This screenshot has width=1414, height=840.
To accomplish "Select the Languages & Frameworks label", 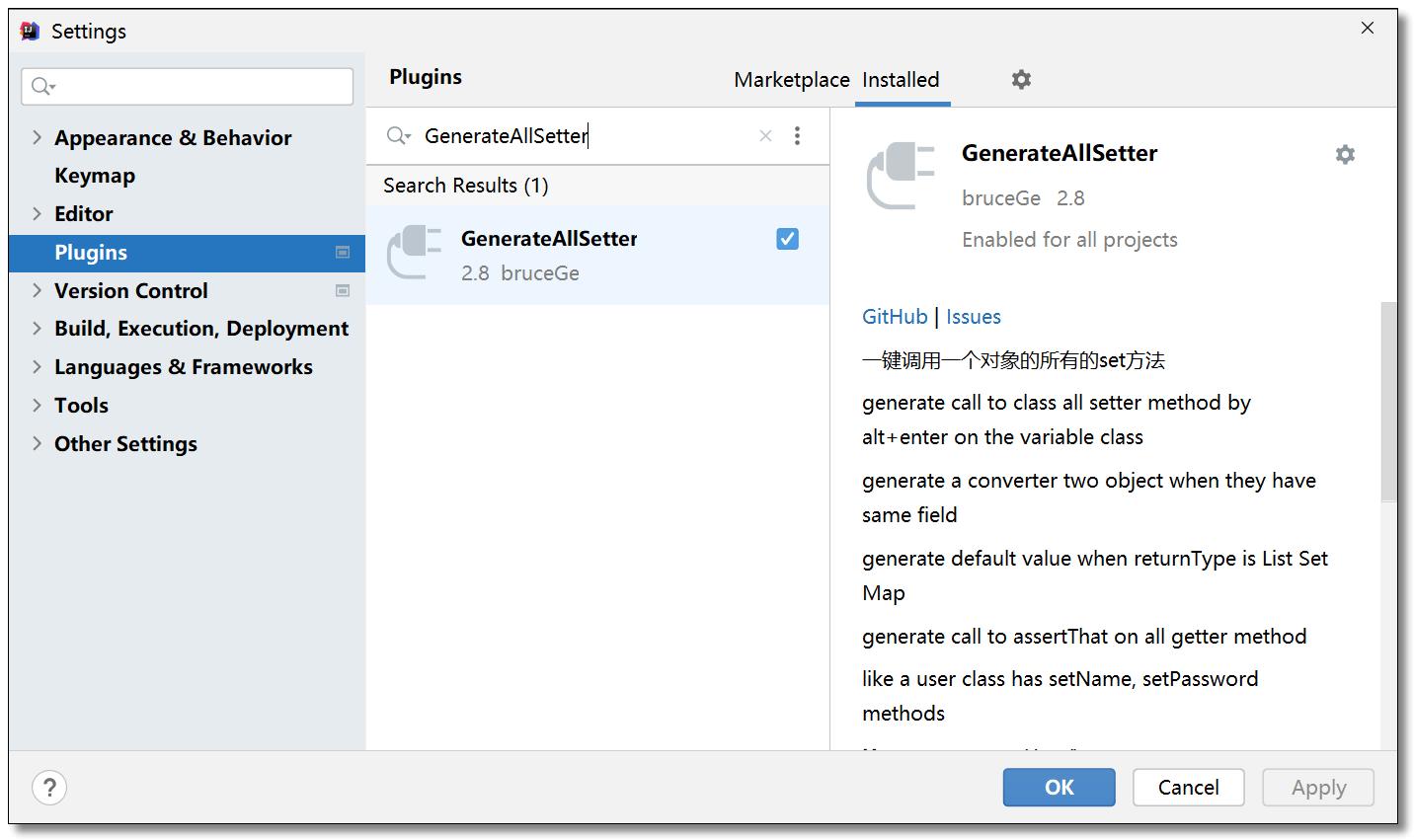I will (184, 367).
